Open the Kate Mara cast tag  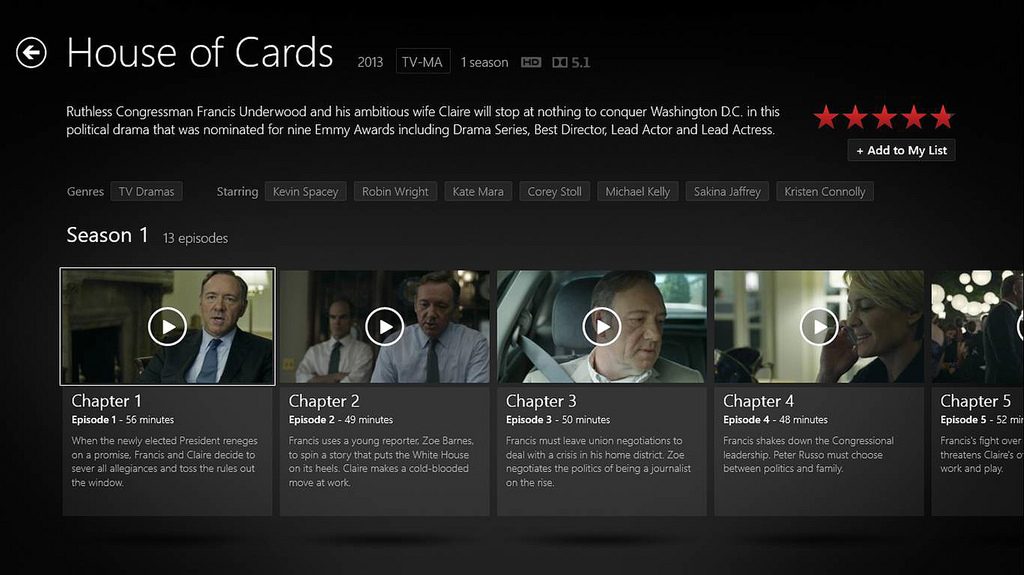478,191
